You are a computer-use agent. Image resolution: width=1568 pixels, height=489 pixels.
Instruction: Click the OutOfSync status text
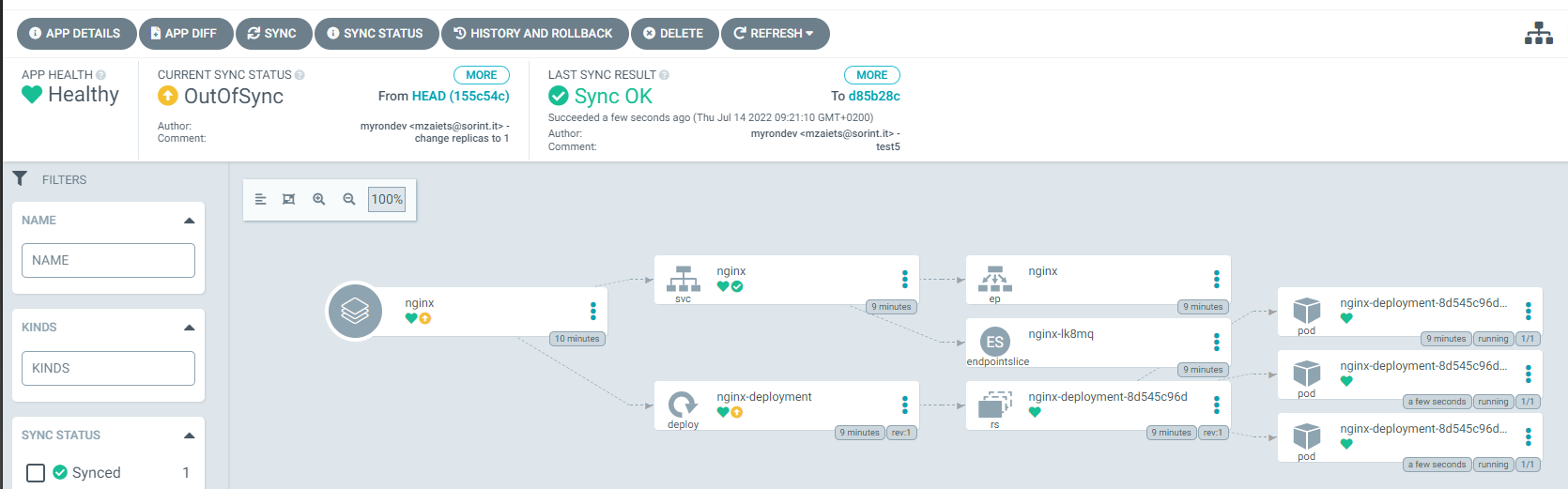234,96
